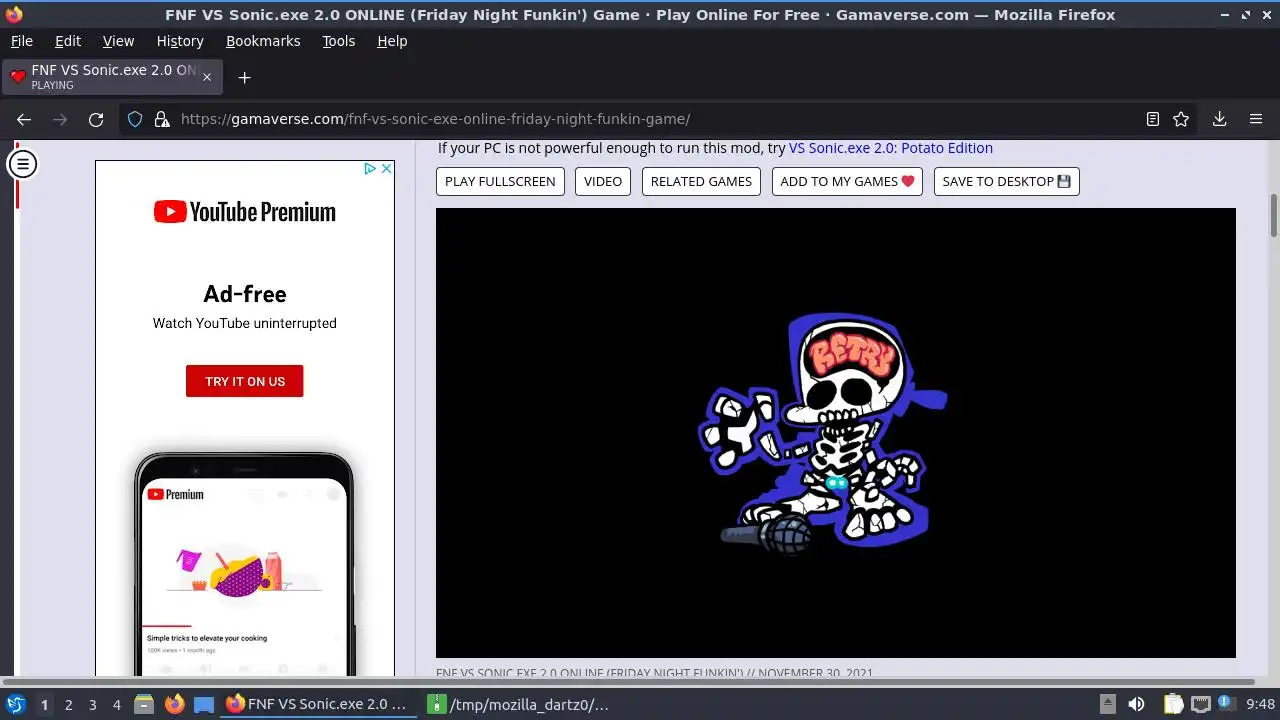This screenshot has width=1280, height=720.
Task: Toggle Reader View icon in address bar
Action: coord(1153,119)
